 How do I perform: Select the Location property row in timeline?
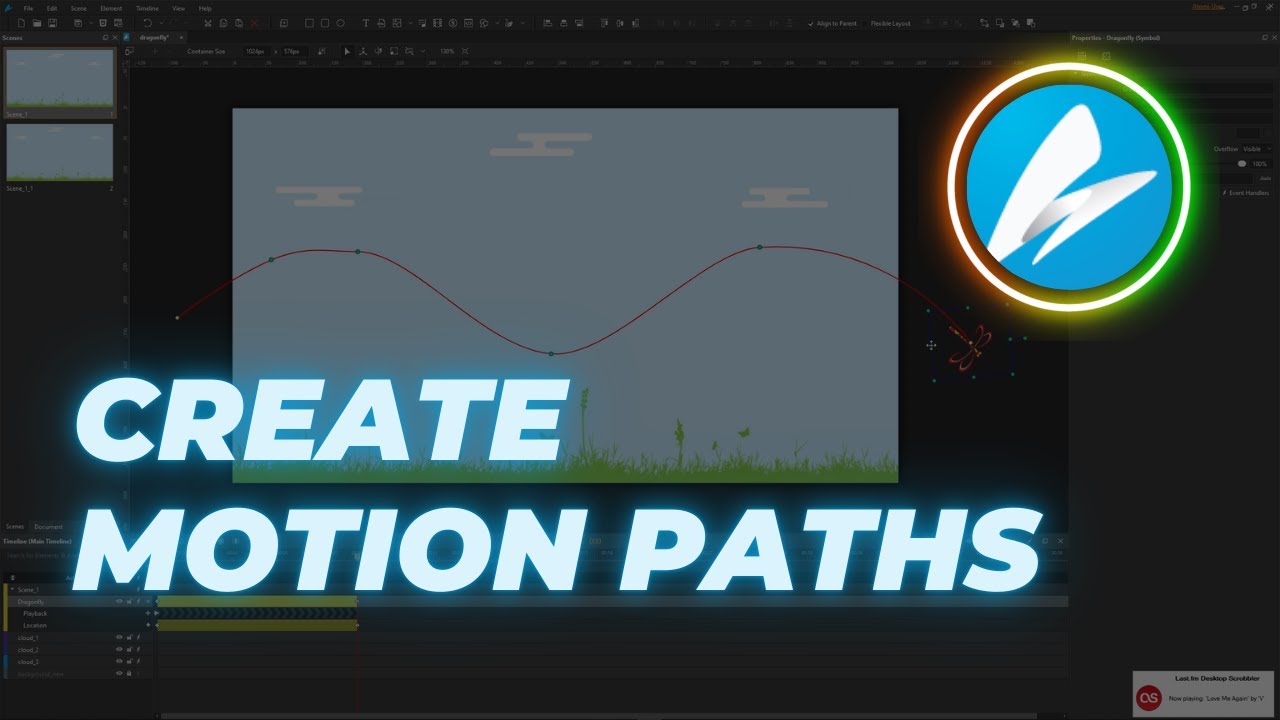(x=35, y=625)
